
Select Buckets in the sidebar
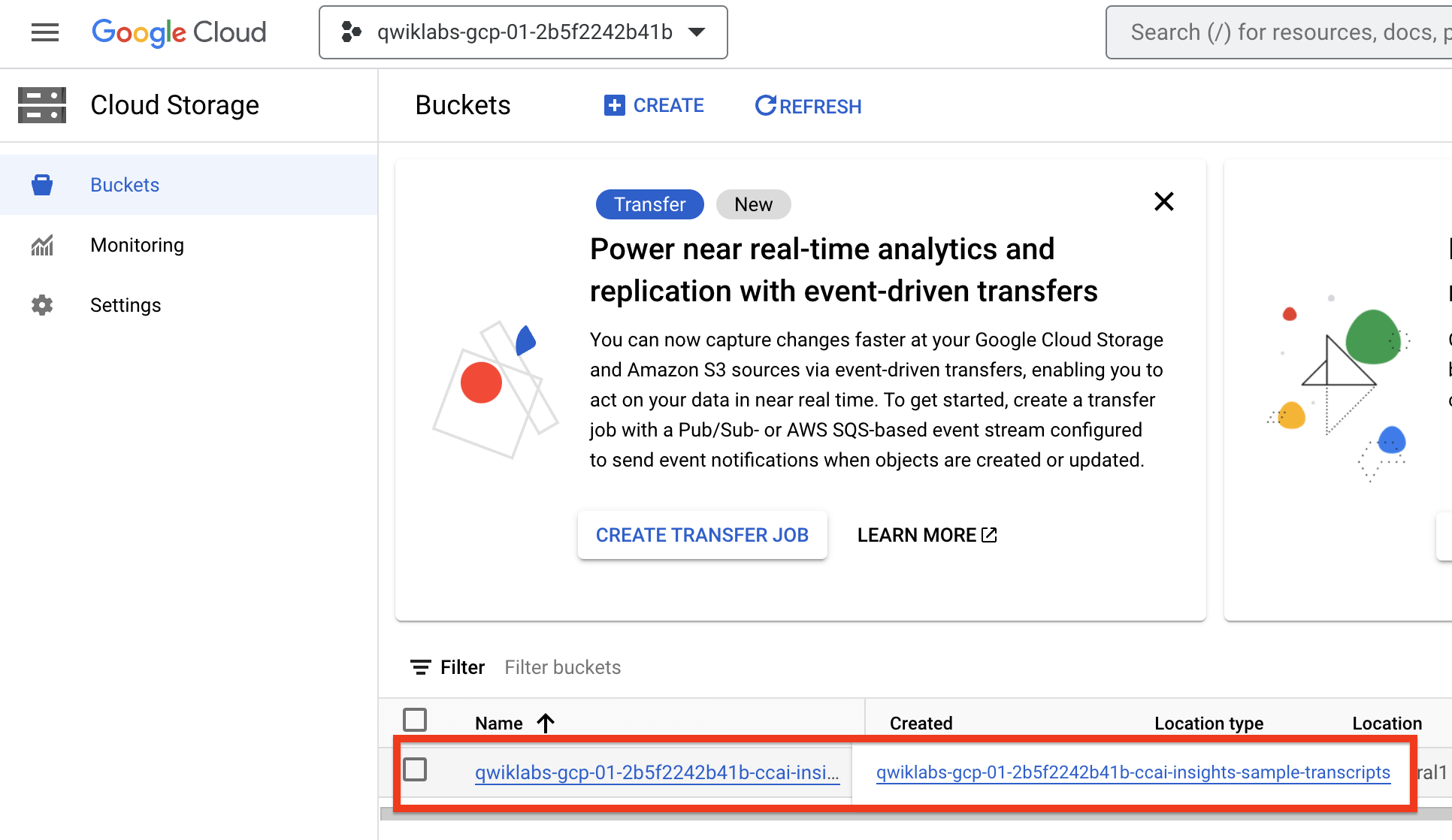click(x=189, y=185)
